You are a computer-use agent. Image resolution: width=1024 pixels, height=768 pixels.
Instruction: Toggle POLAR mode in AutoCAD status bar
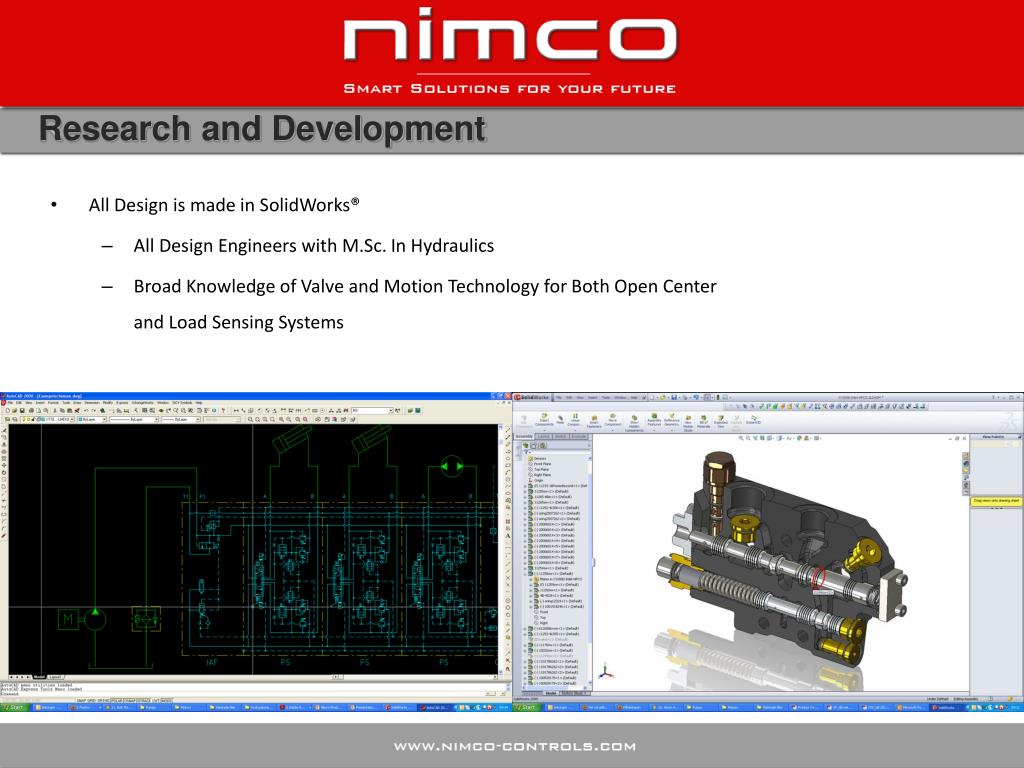pyautogui.click(x=117, y=701)
